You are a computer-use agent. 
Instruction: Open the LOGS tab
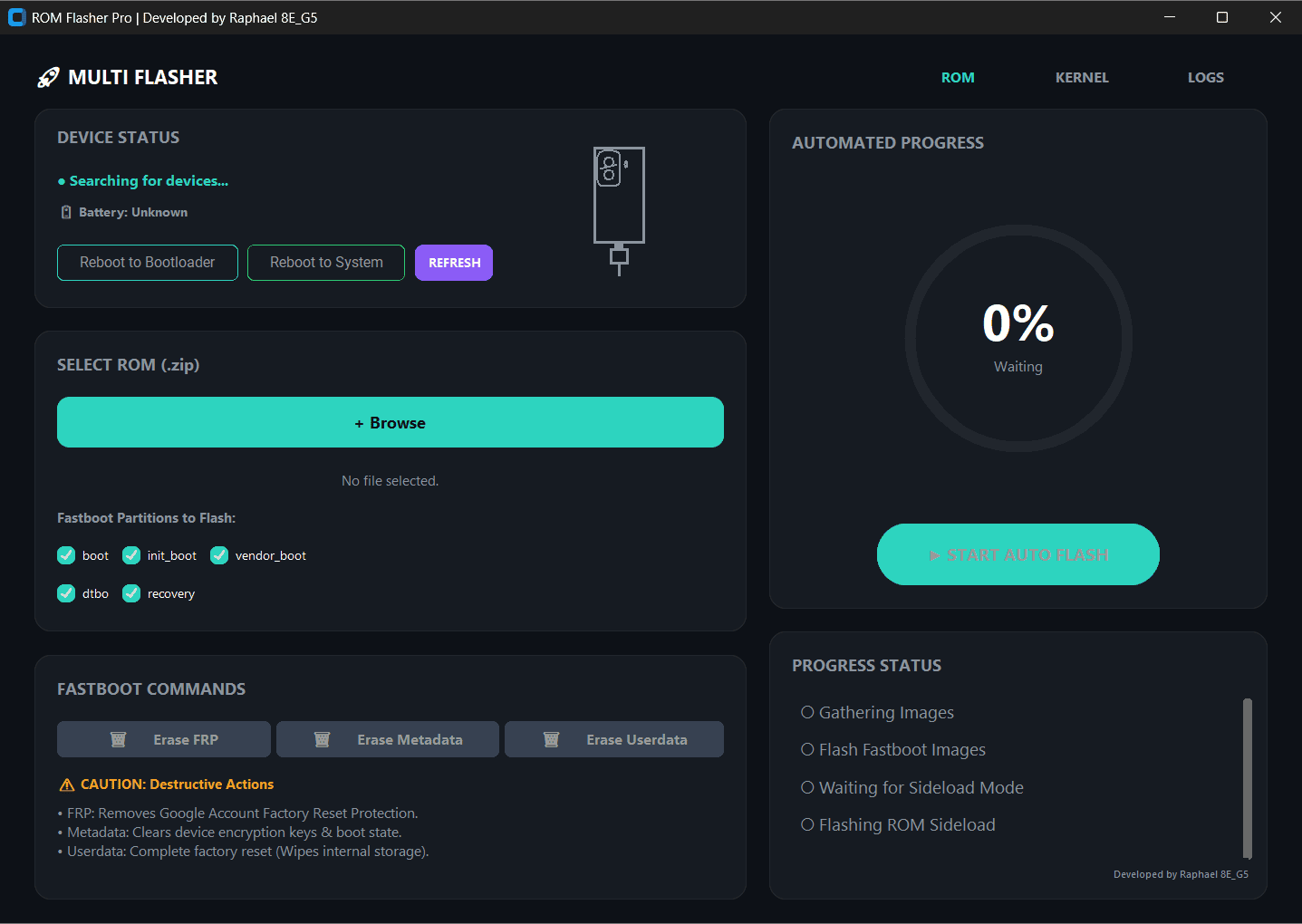[x=1206, y=78]
